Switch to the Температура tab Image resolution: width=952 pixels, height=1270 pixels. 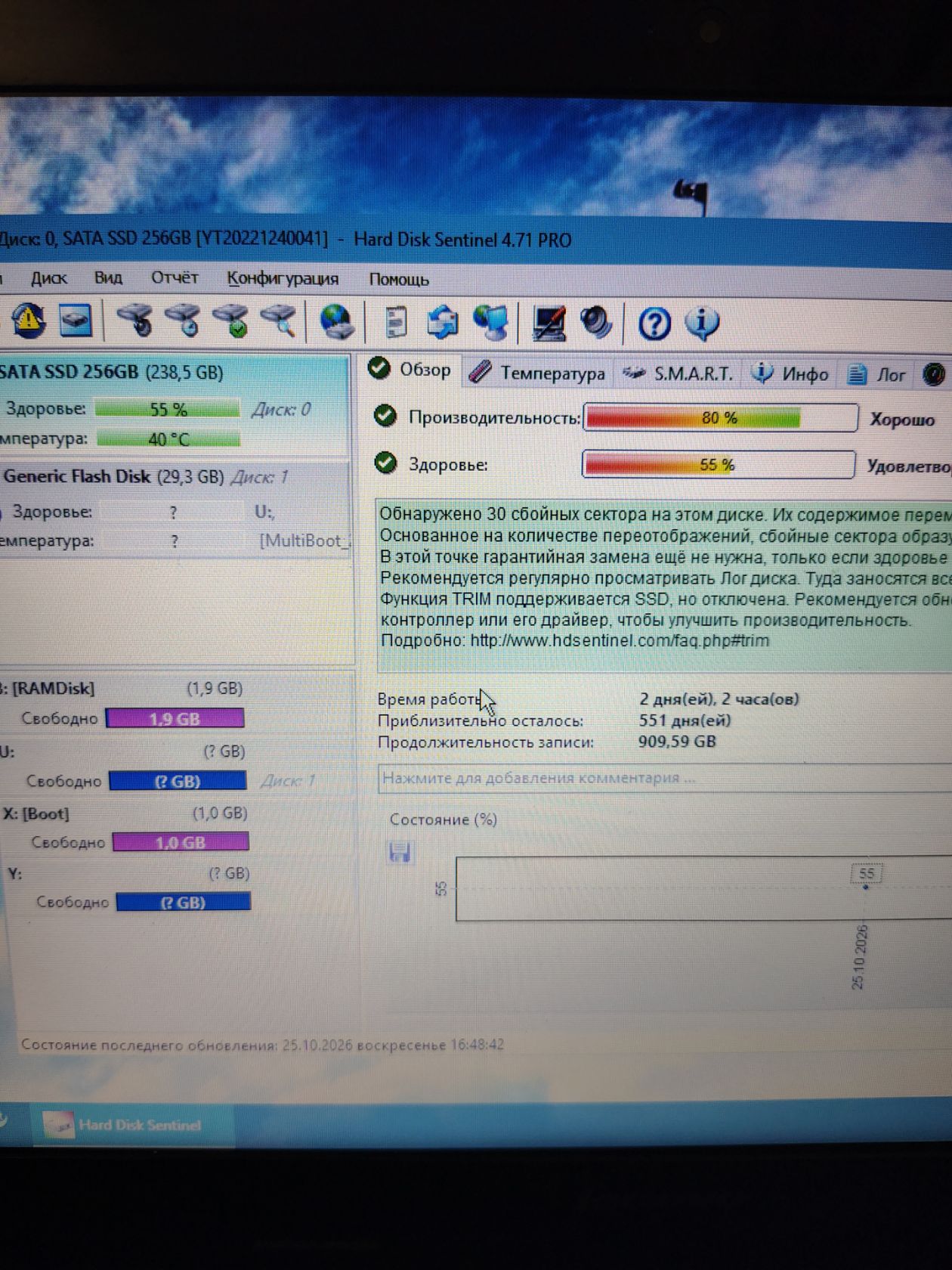537,373
